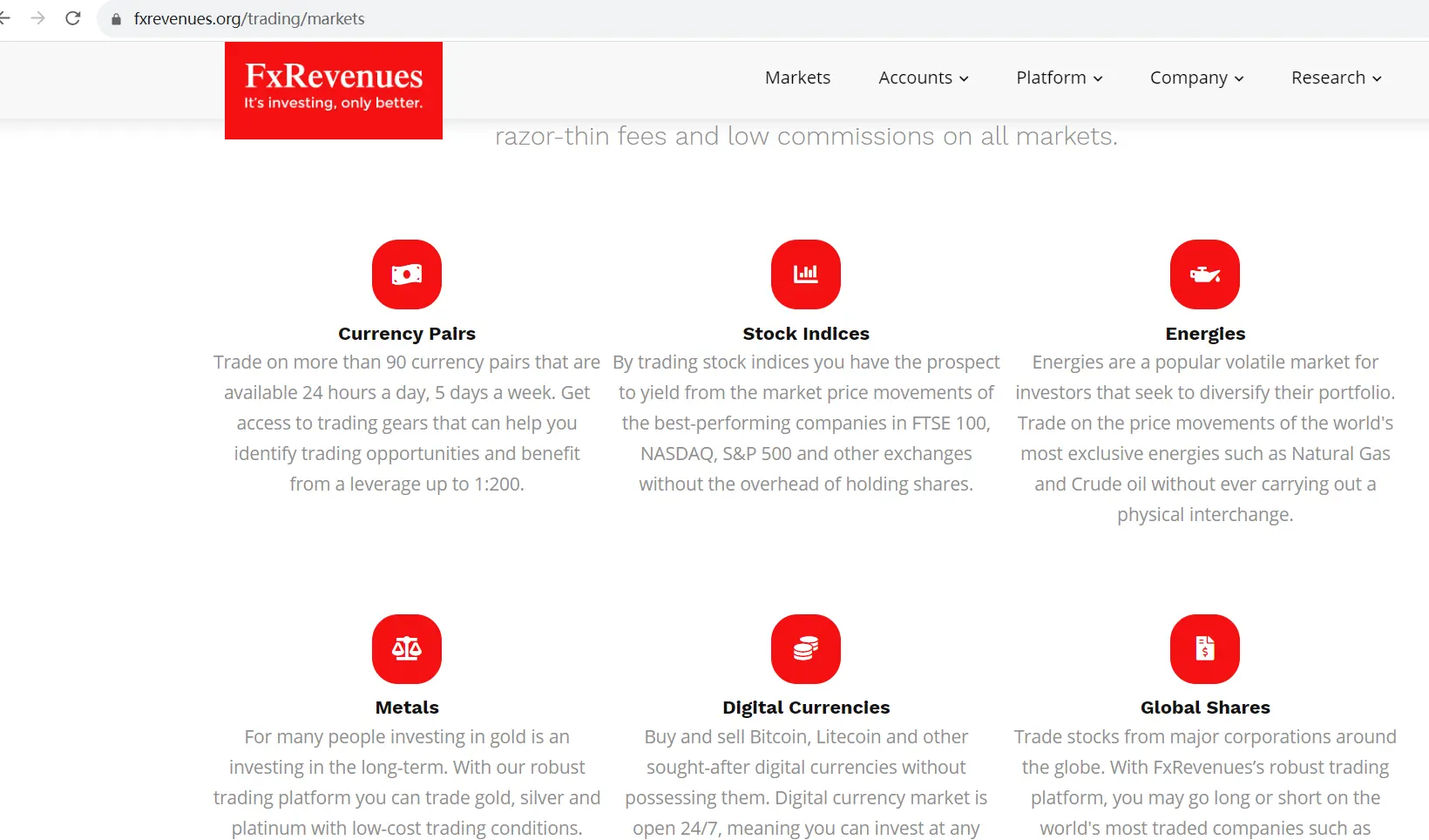Click the Digital Currencies heading
The image size is (1429, 840).
tap(806, 708)
